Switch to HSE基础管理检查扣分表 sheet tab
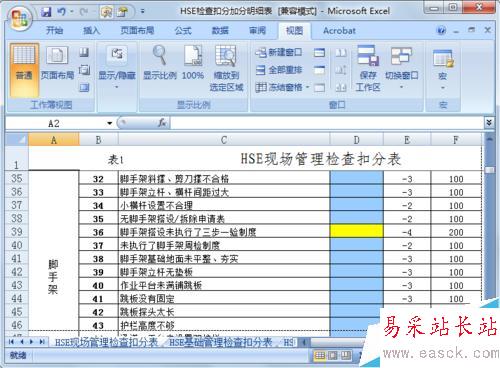This screenshot has height=368, width=500. click(220, 342)
